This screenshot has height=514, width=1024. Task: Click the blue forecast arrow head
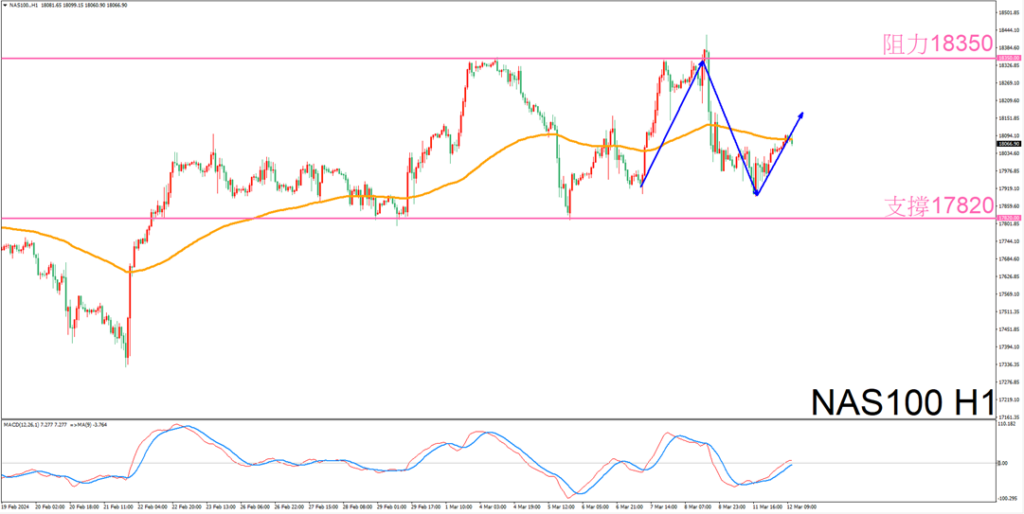coord(799,114)
